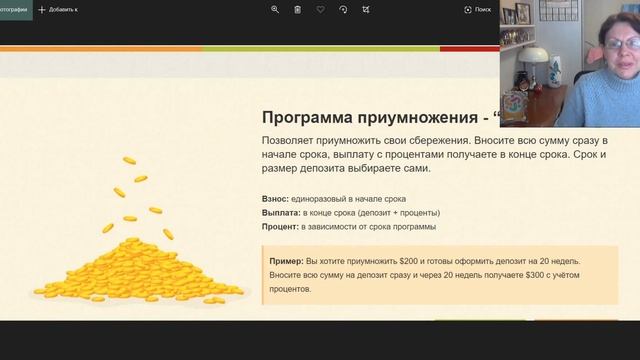
Task: Click 'единоразовый в начале срока' text
Action: 349,199
